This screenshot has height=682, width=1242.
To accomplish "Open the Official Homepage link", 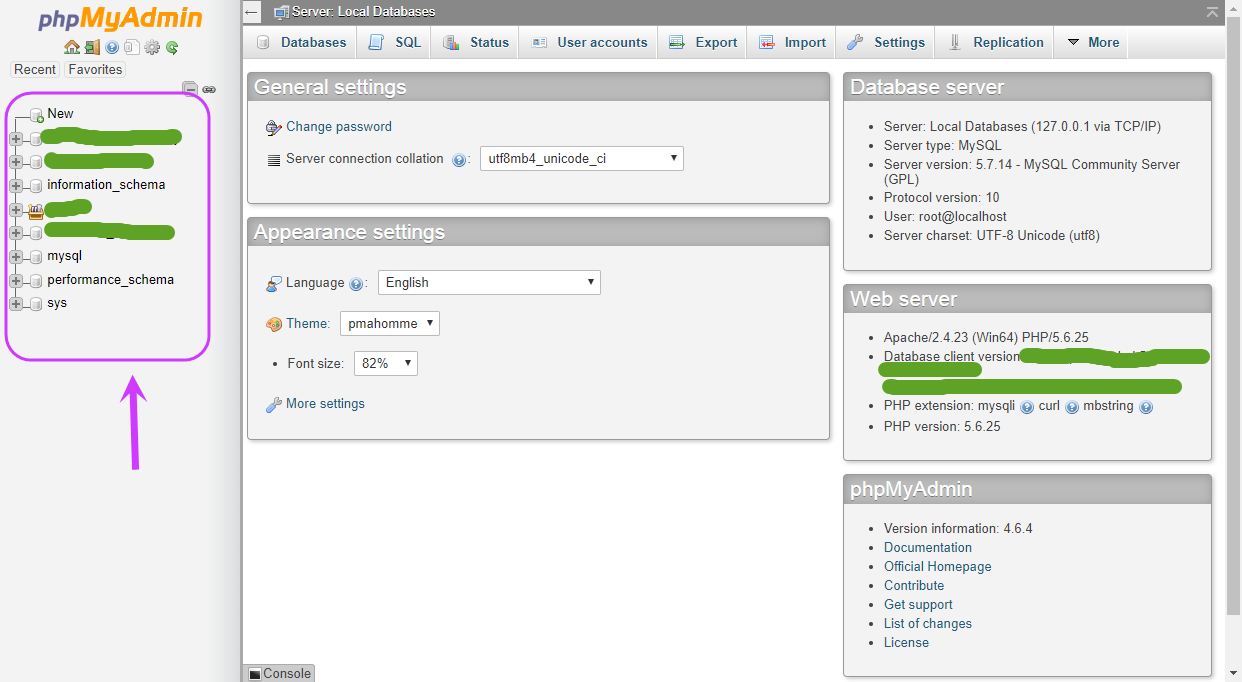I will click(x=938, y=567).
